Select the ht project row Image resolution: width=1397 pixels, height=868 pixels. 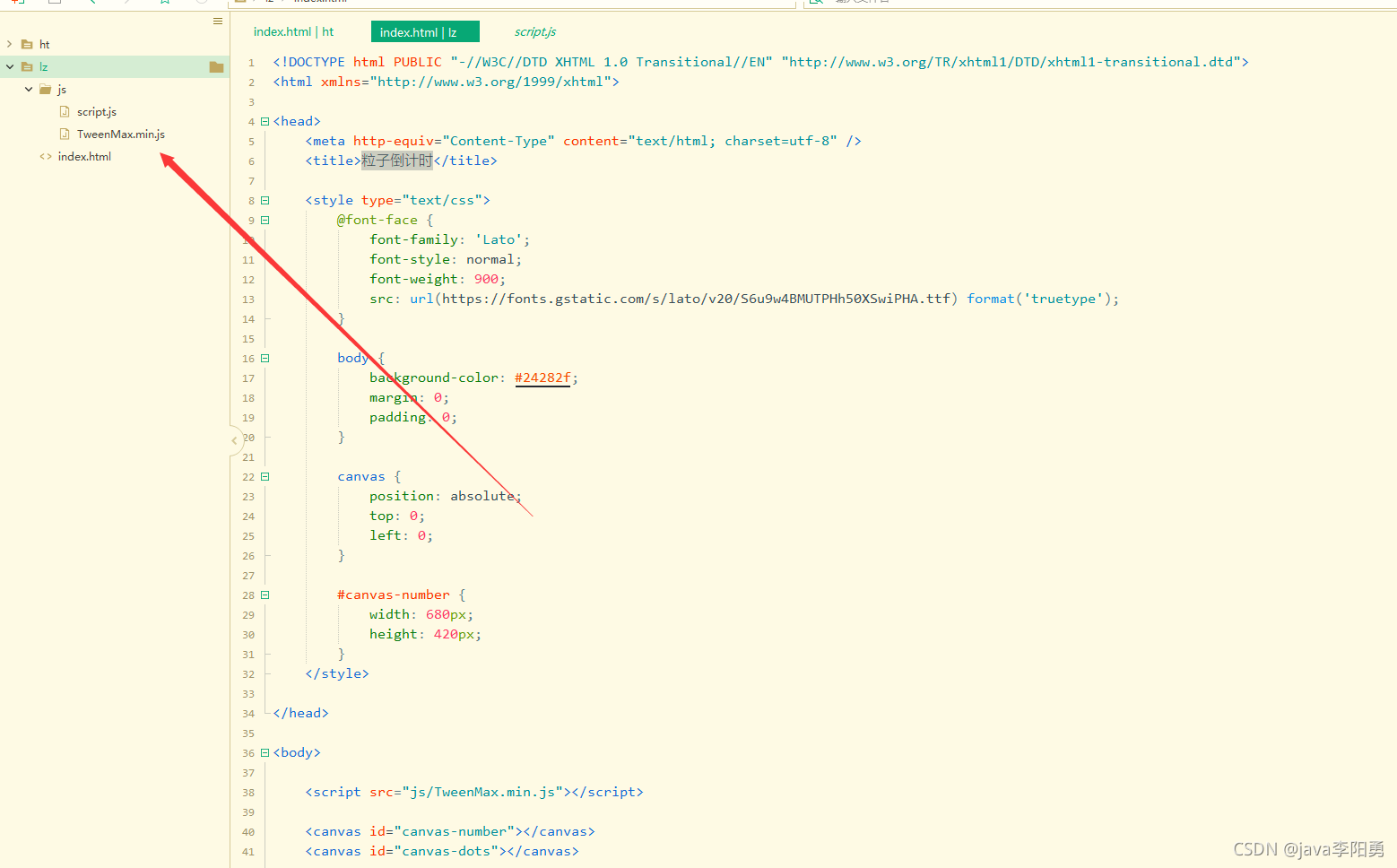pyautogui.click(x=115, y=44)
